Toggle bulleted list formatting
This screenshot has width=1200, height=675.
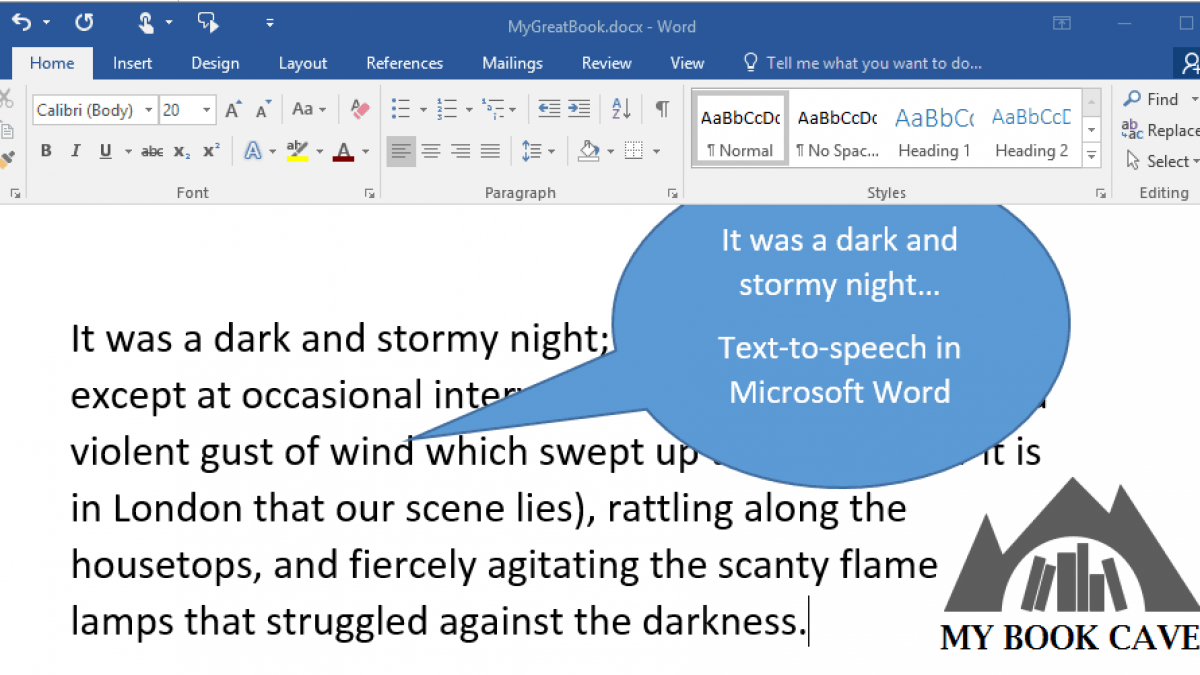tap(399, 109)
